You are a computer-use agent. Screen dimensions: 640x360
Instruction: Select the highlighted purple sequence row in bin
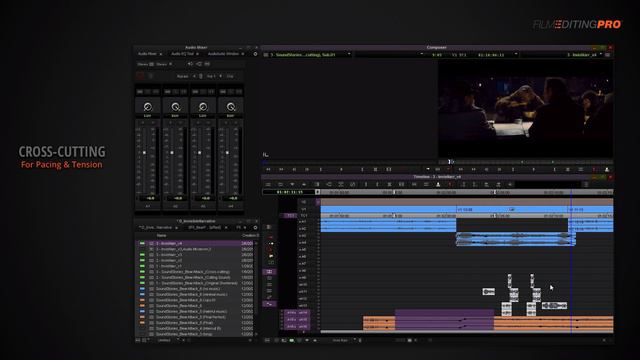click(195, 243)
